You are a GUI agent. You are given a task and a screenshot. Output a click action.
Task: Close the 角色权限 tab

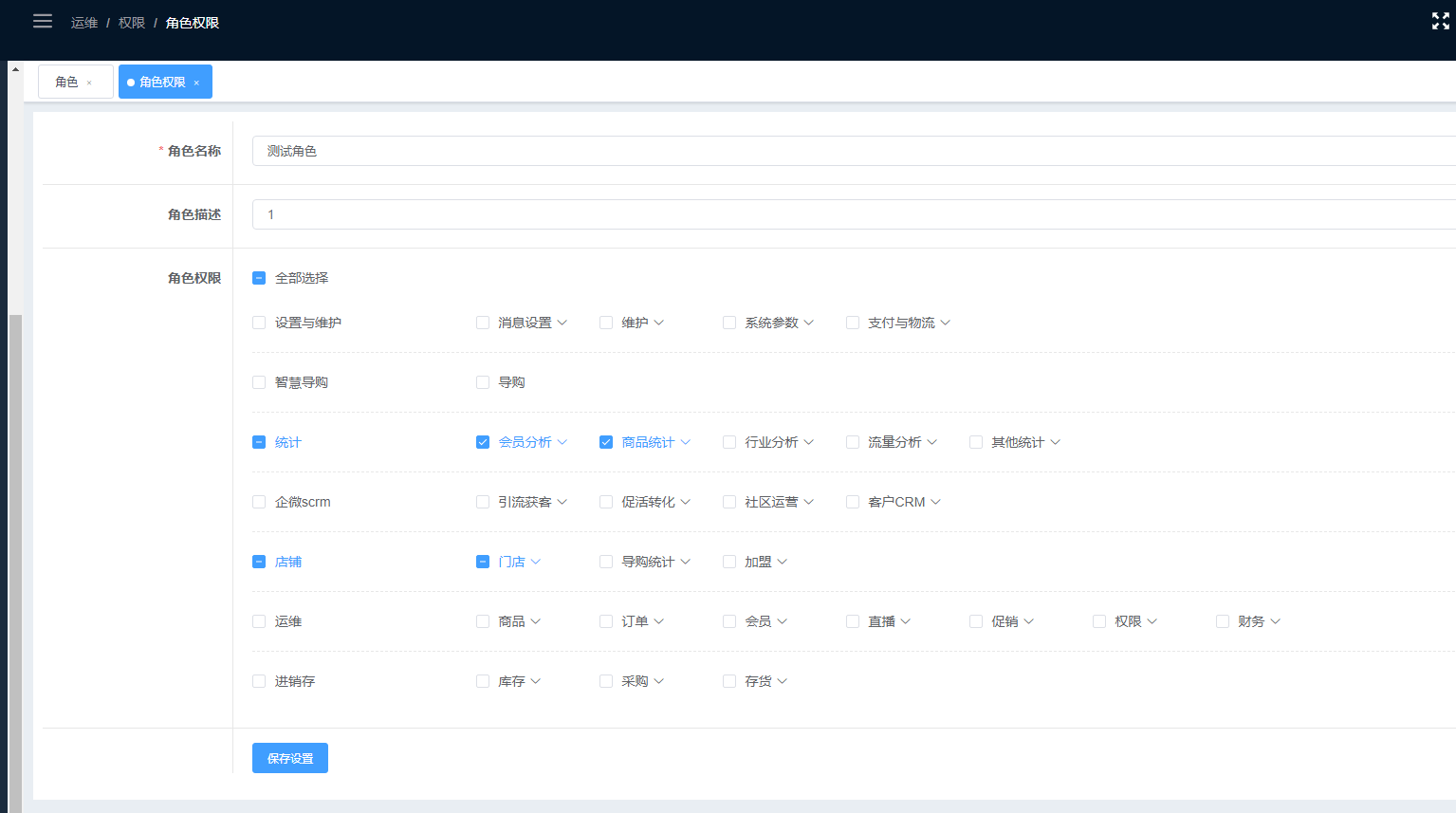tap(196, 83)
